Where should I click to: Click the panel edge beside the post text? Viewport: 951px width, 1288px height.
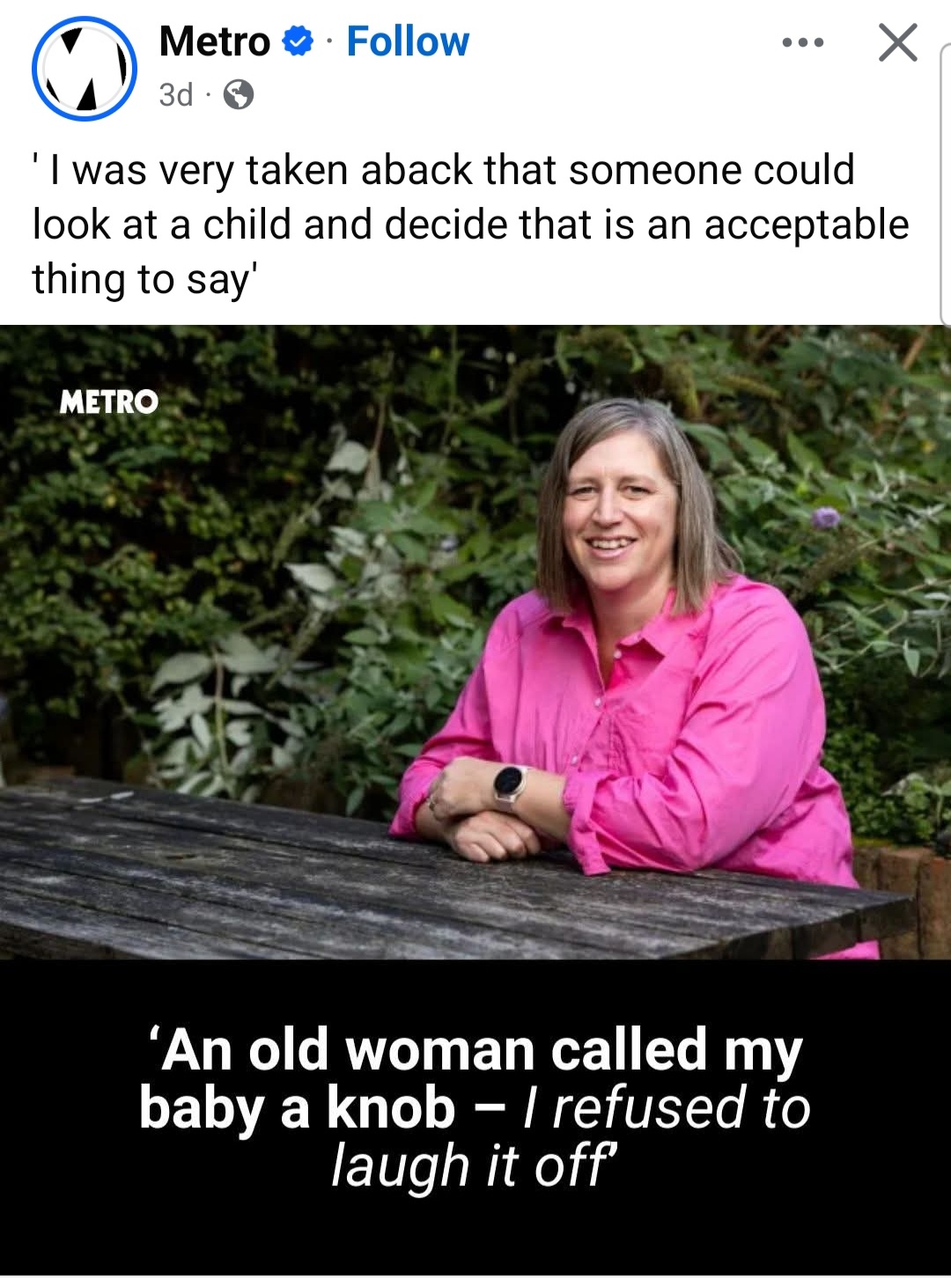click(945, 185)
